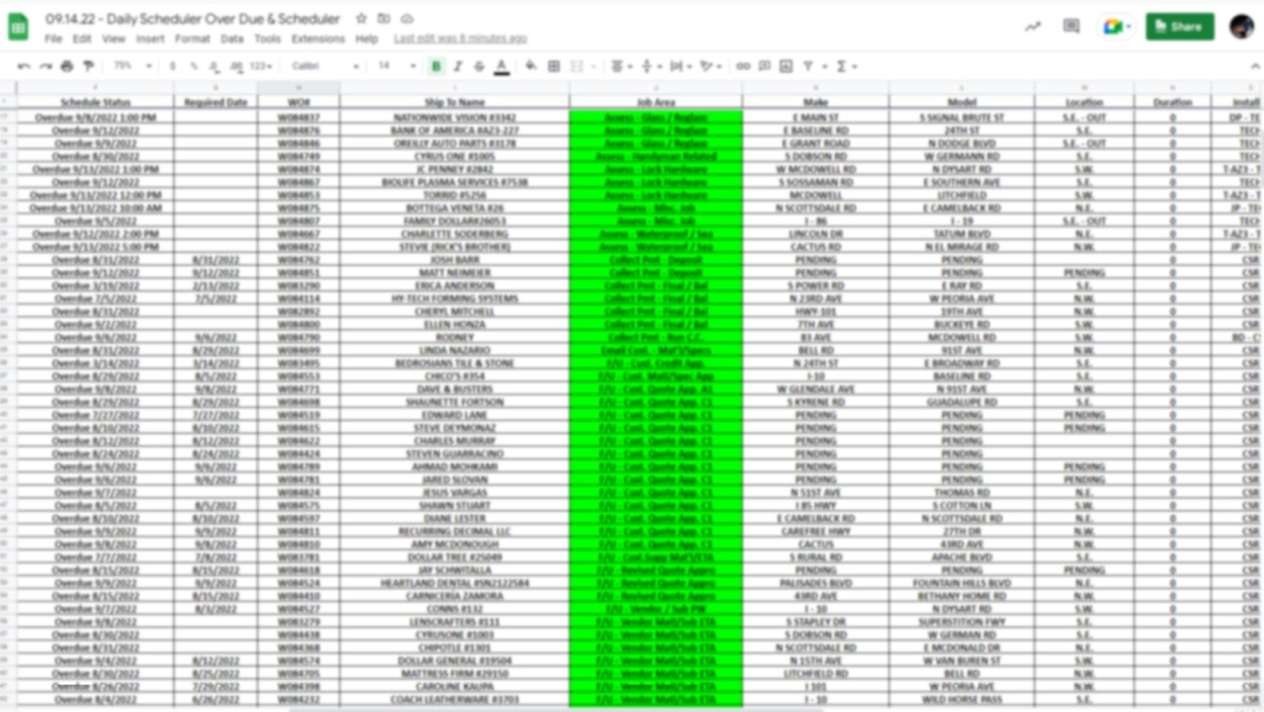
Task: Open the Extensions menu
Action: 318,39
